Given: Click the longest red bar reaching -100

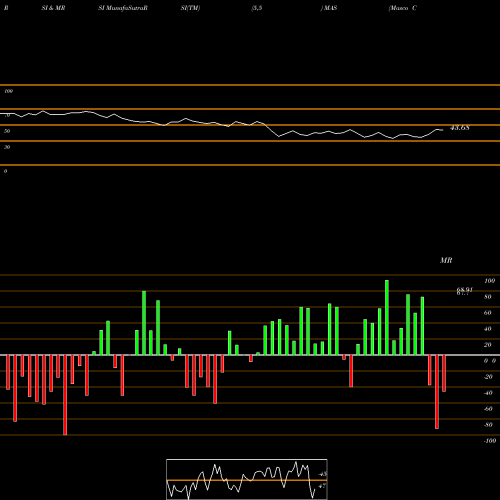Looking at the screenshot, I should click(x=65, y=395).
